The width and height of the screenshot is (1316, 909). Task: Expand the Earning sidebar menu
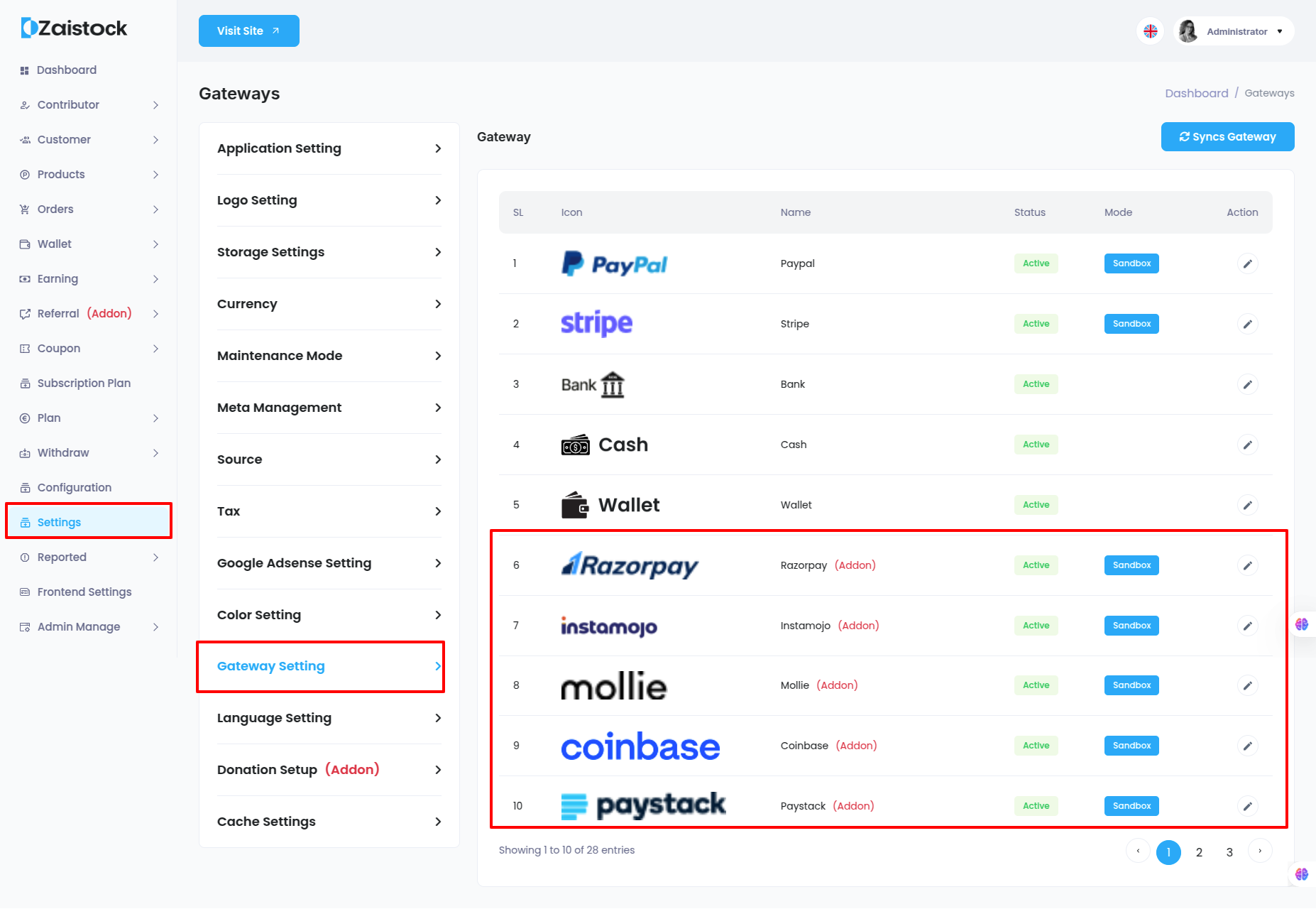(x=89, y=279)
